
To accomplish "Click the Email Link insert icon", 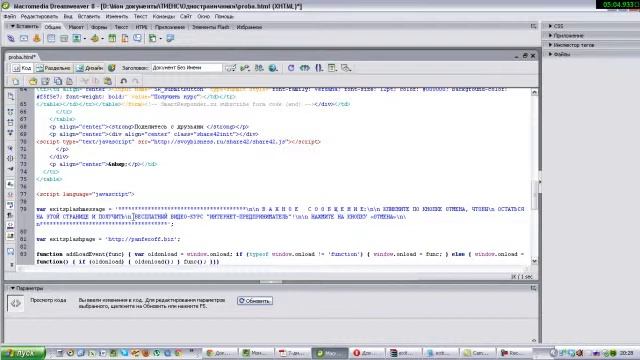I will pyautogui.click(x=24, y=38).
